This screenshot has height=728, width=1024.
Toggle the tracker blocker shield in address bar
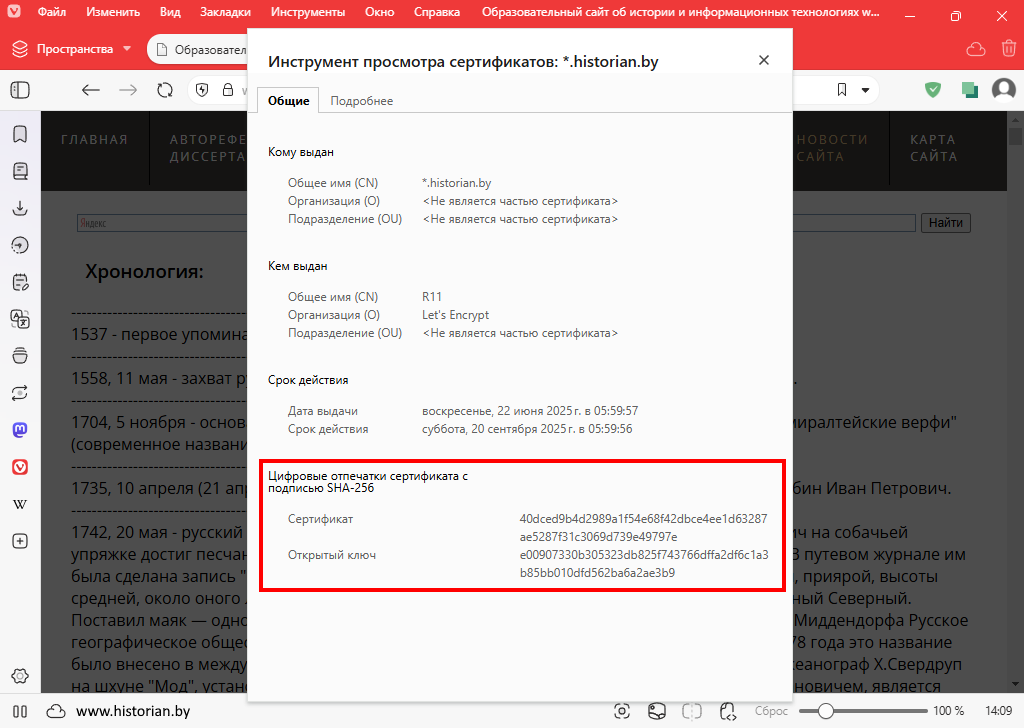point(203,90)
